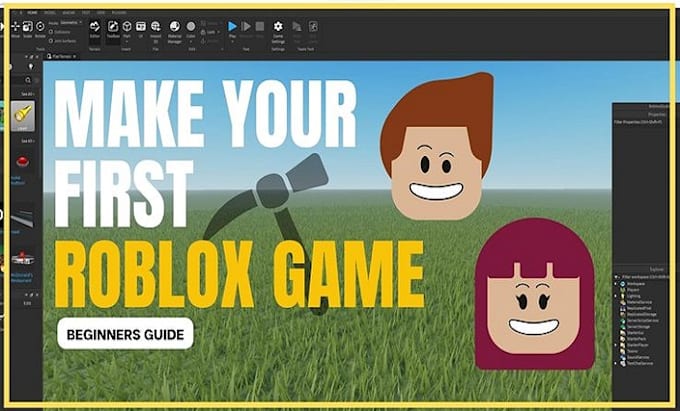Screen dimensions: 680x411
Task: Click the Color tool icon
Action: tap(191, 26)
